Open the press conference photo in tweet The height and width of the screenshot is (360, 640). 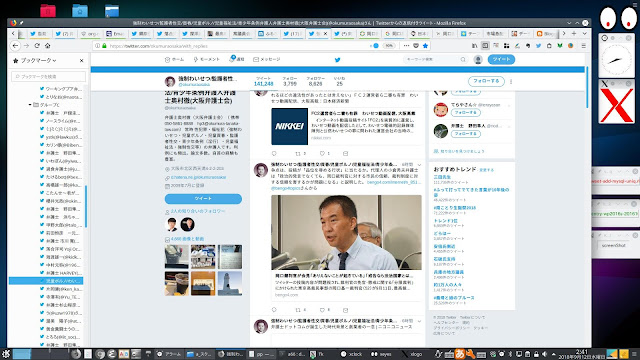(x=346, y=232)
